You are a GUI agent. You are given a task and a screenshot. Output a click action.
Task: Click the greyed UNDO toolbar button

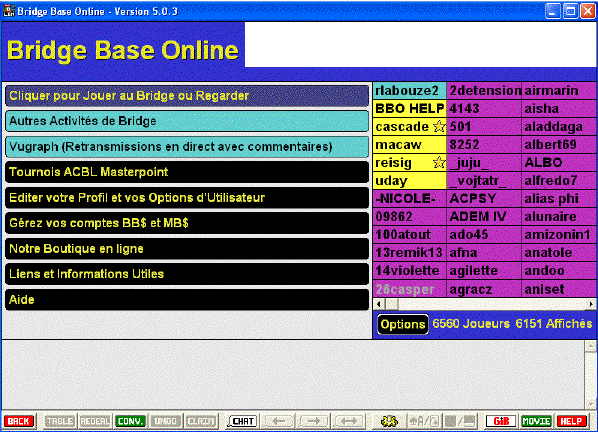coord(166,421)
